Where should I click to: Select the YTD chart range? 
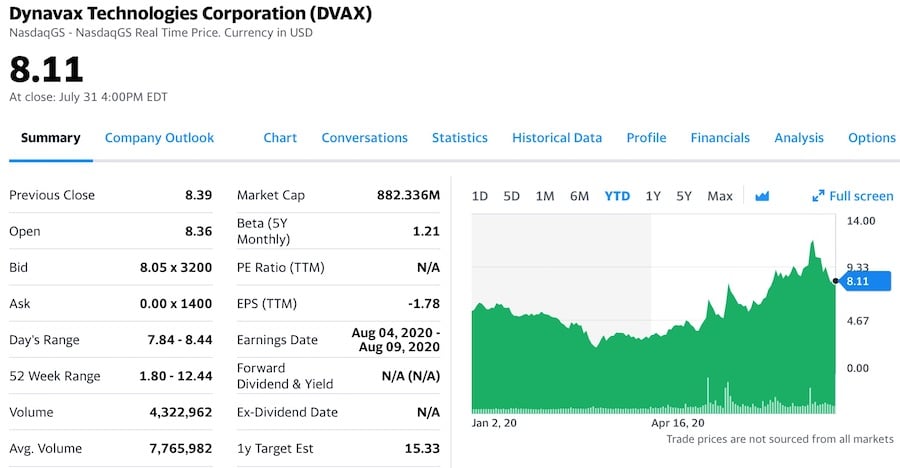(617, 196)
